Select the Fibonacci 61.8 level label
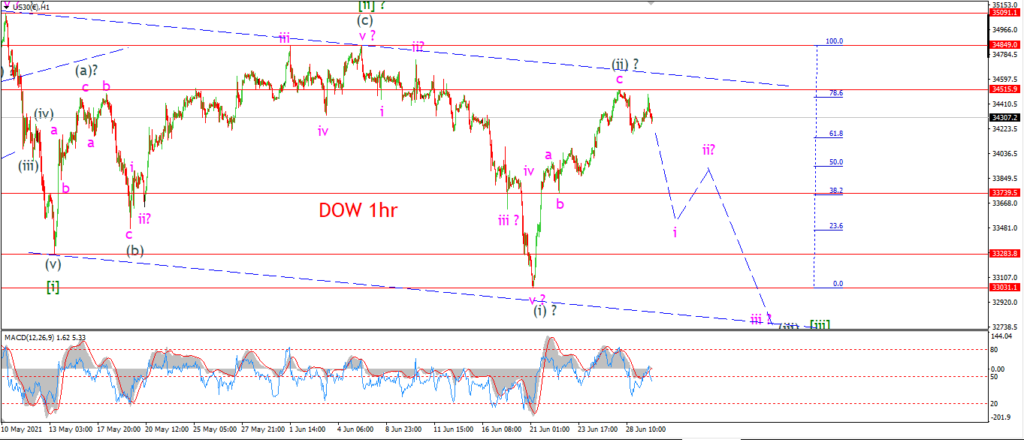 point(836,133)
